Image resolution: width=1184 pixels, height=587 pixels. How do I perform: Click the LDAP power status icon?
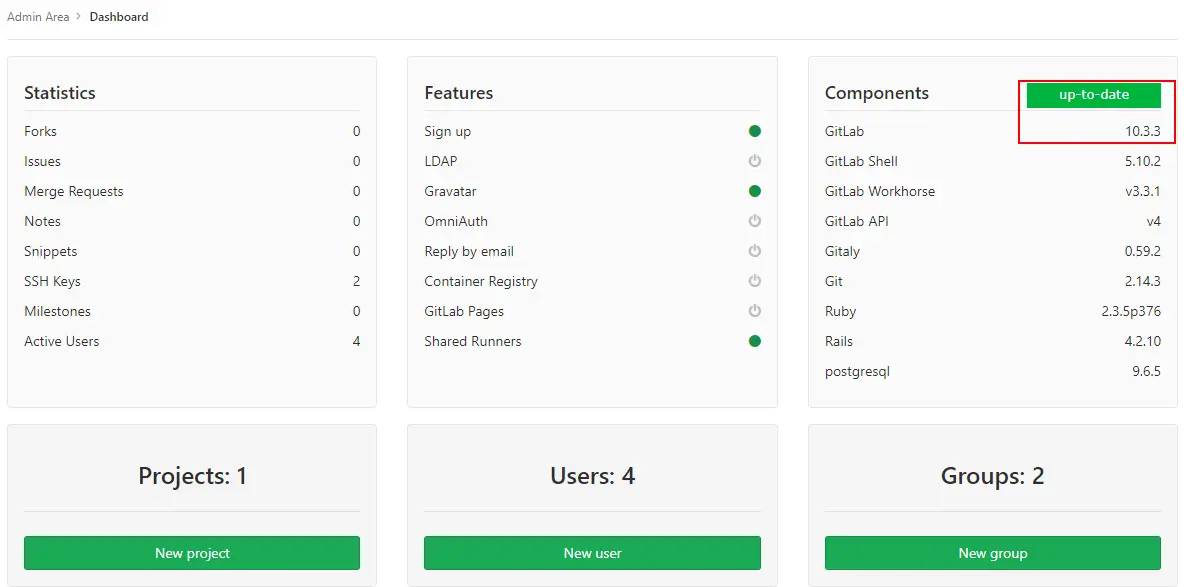[755, 161]
